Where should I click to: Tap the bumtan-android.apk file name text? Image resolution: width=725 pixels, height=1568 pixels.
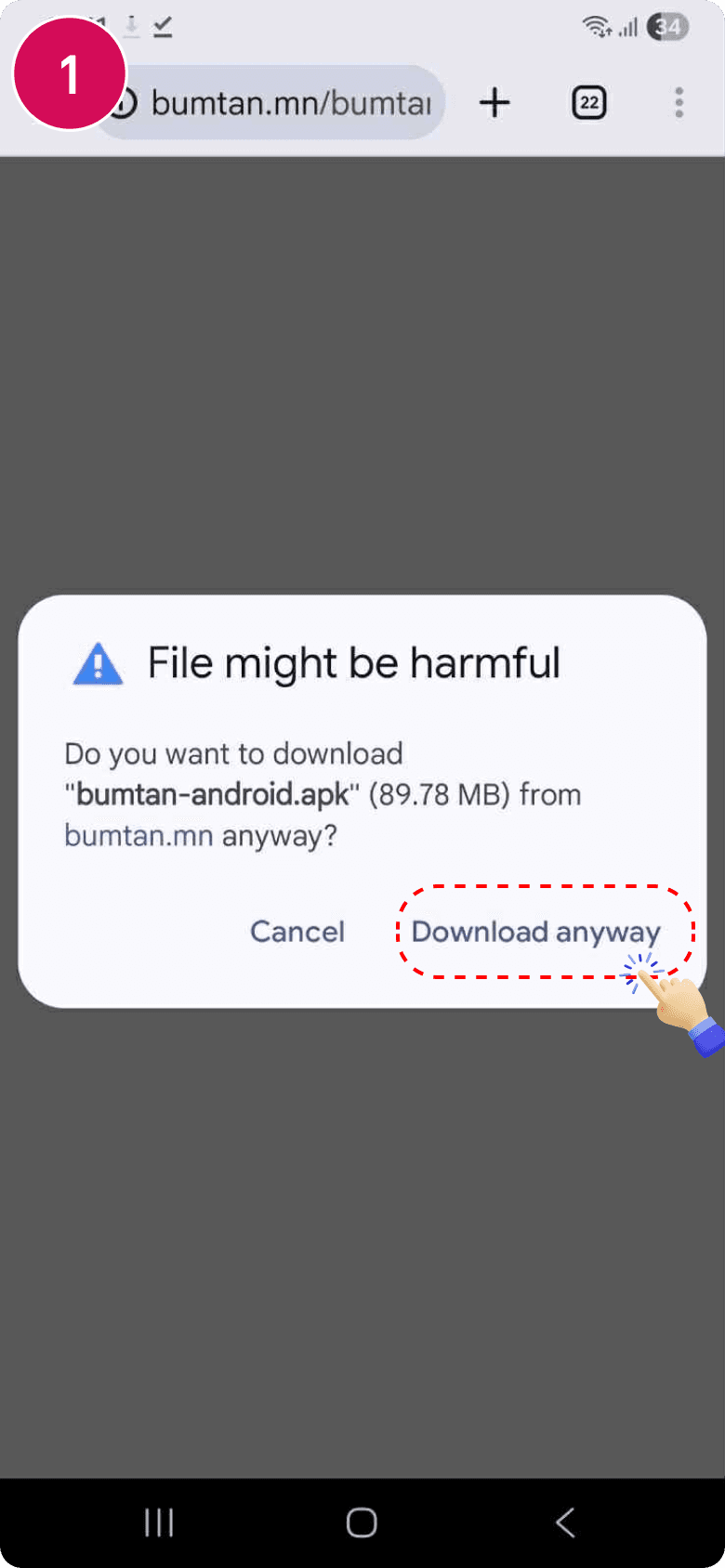click(212, 795)
